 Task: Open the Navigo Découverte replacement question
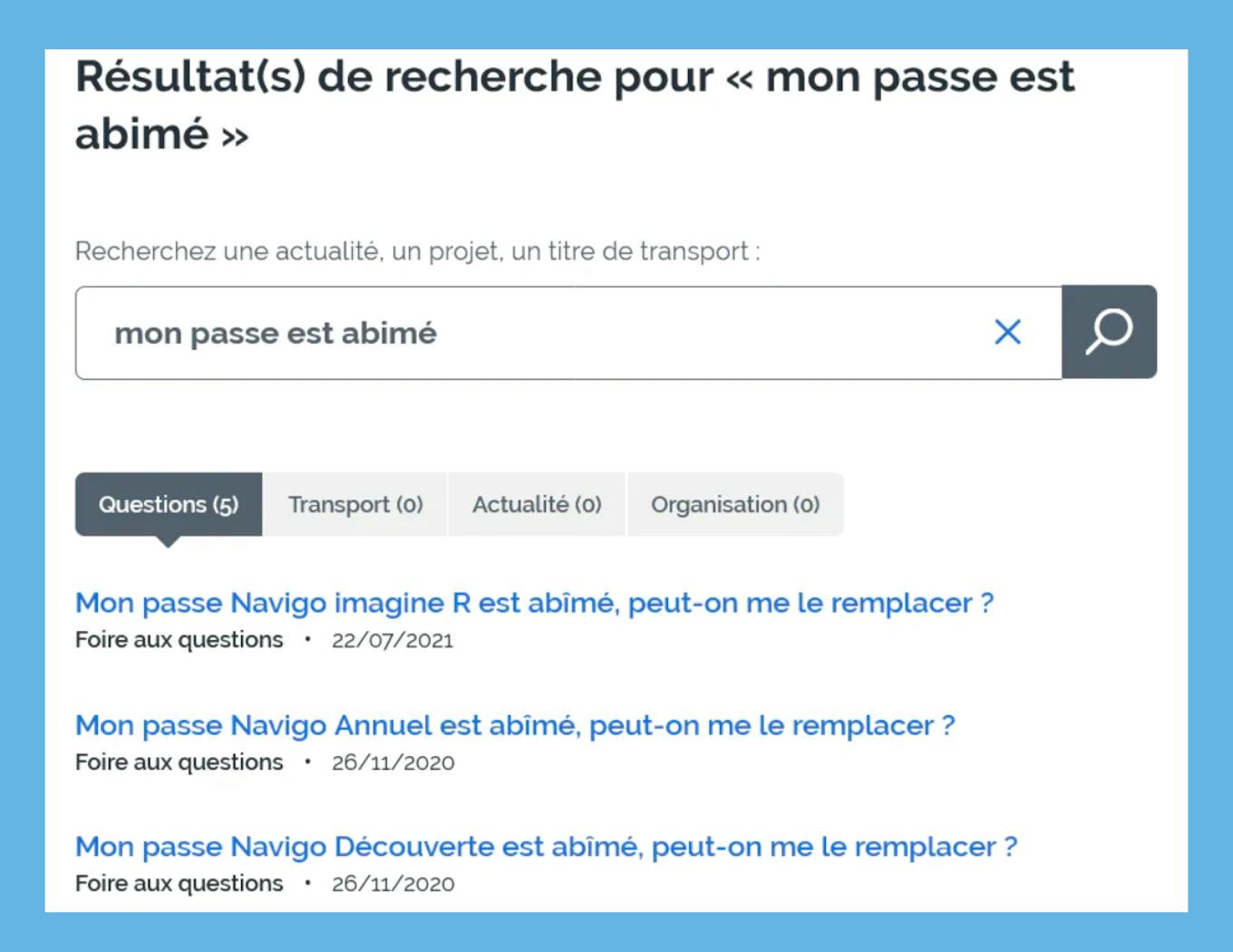[x=546, y=847]
